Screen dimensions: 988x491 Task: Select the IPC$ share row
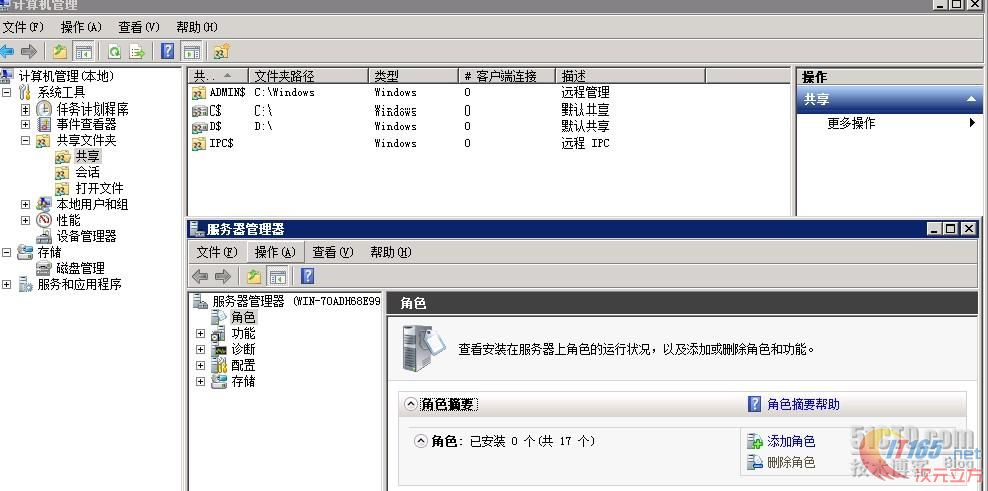[489, 144]
